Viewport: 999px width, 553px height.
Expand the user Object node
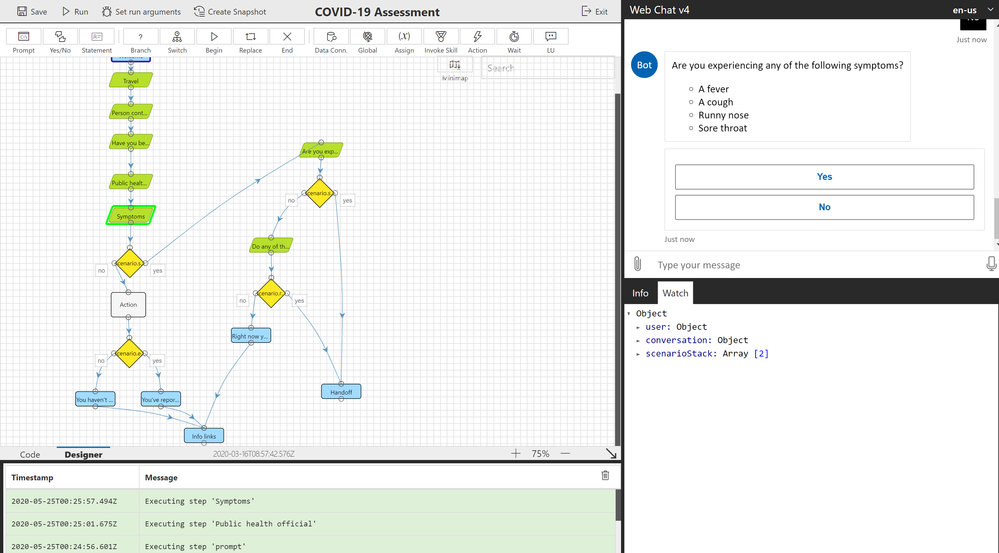(638, 327)
